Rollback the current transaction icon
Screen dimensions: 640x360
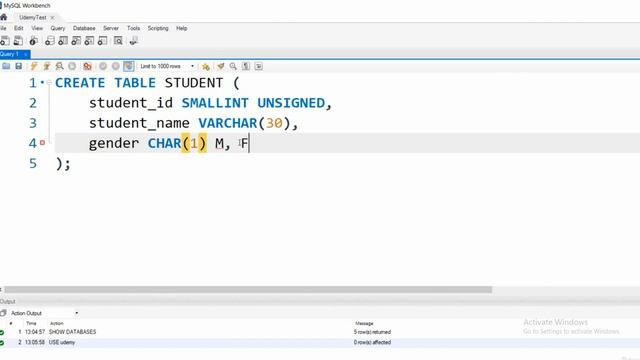click(x=116, y=66)
